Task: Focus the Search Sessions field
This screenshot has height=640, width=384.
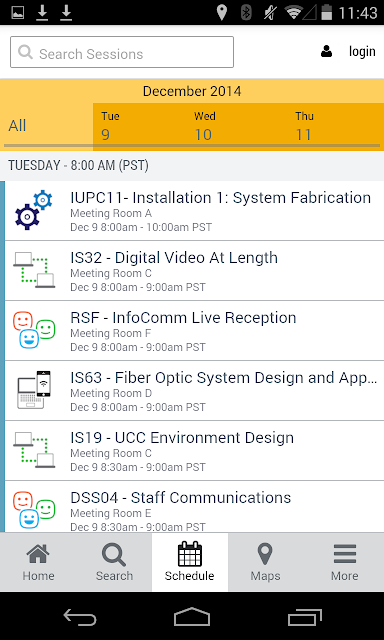Action: (122, 52)
